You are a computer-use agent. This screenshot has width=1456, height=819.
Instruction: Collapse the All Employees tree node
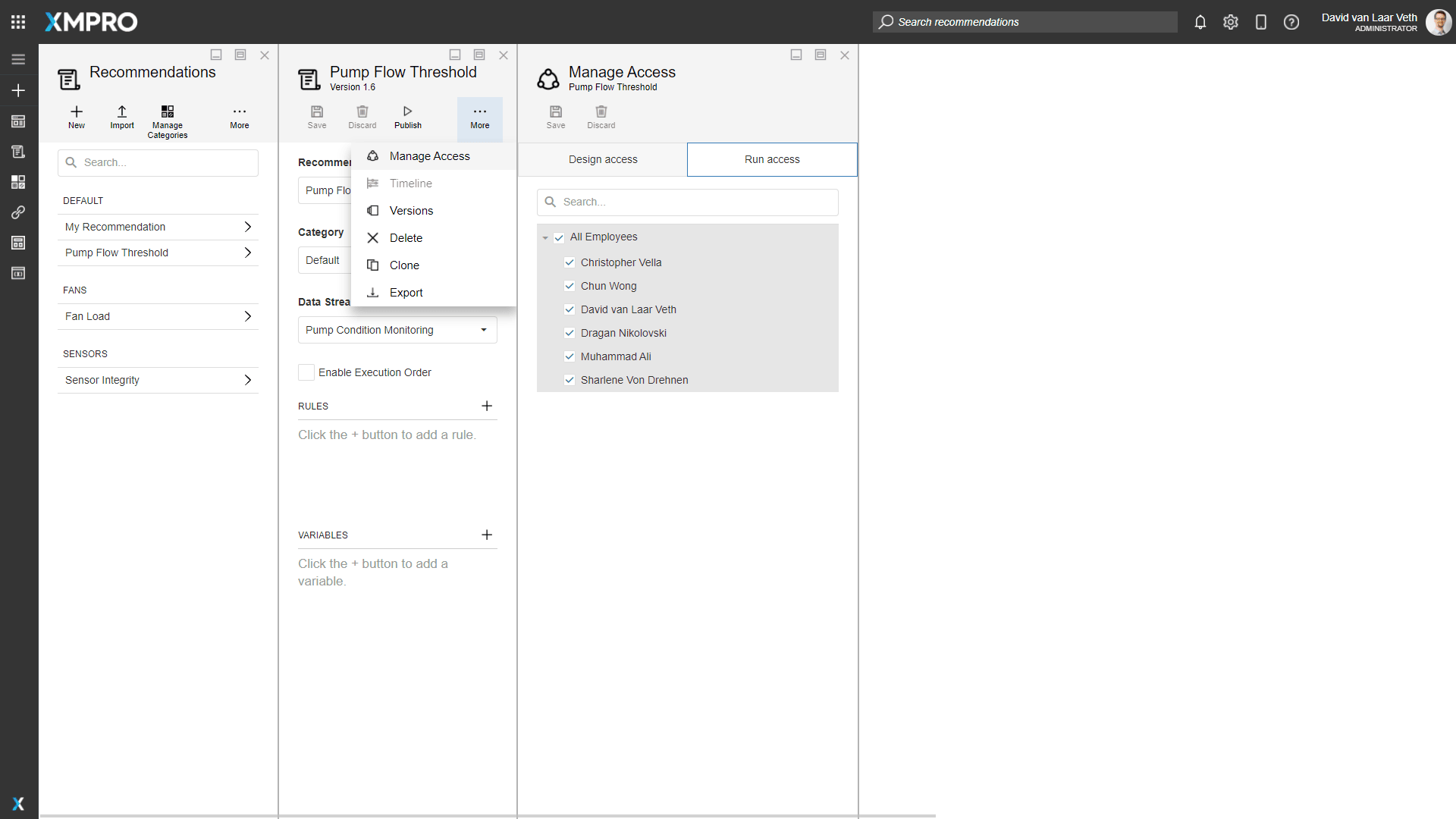(x=545, y=237)
